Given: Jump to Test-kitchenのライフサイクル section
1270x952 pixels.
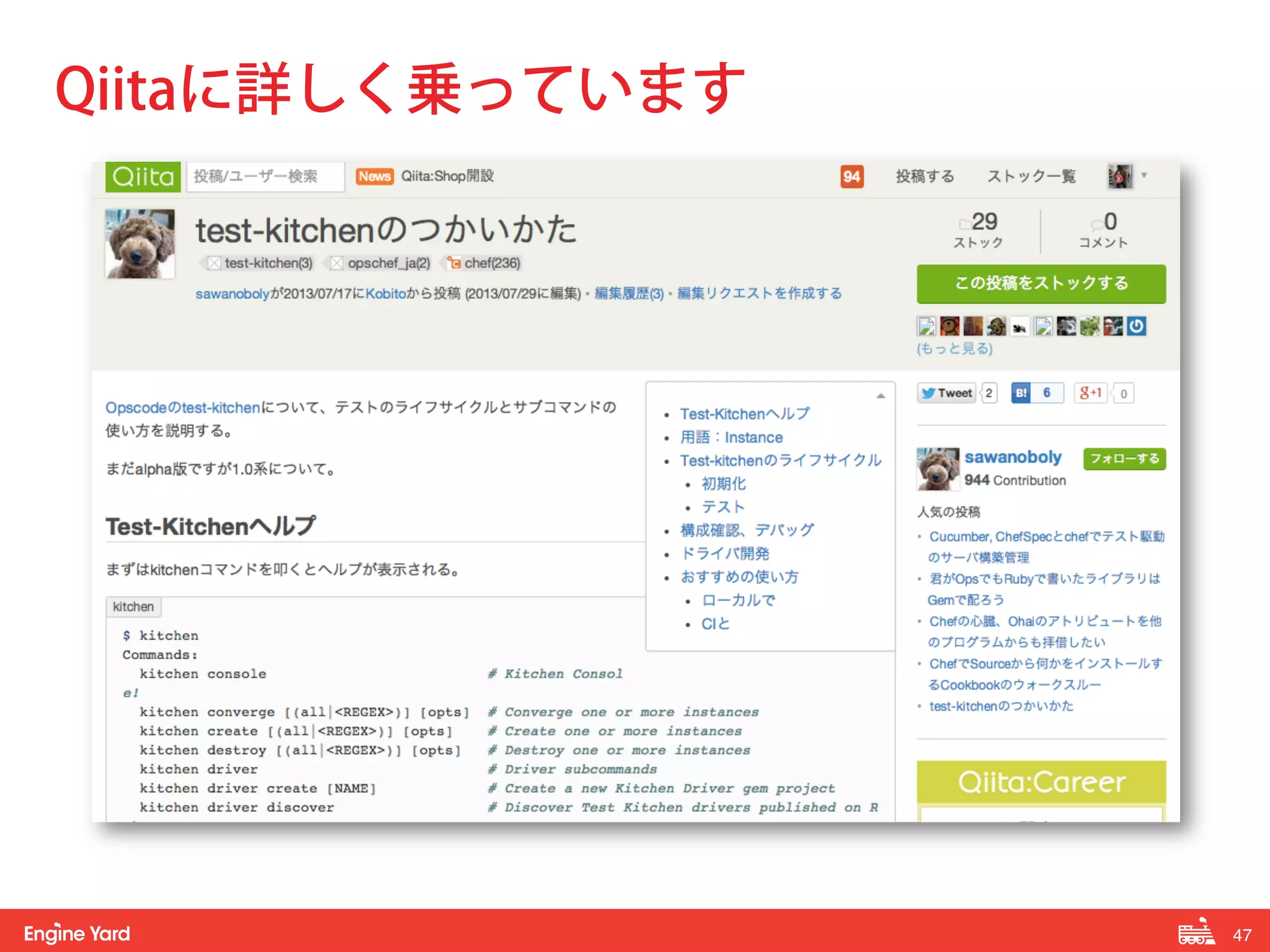Looking at the screenshot, I should point(781,461).
